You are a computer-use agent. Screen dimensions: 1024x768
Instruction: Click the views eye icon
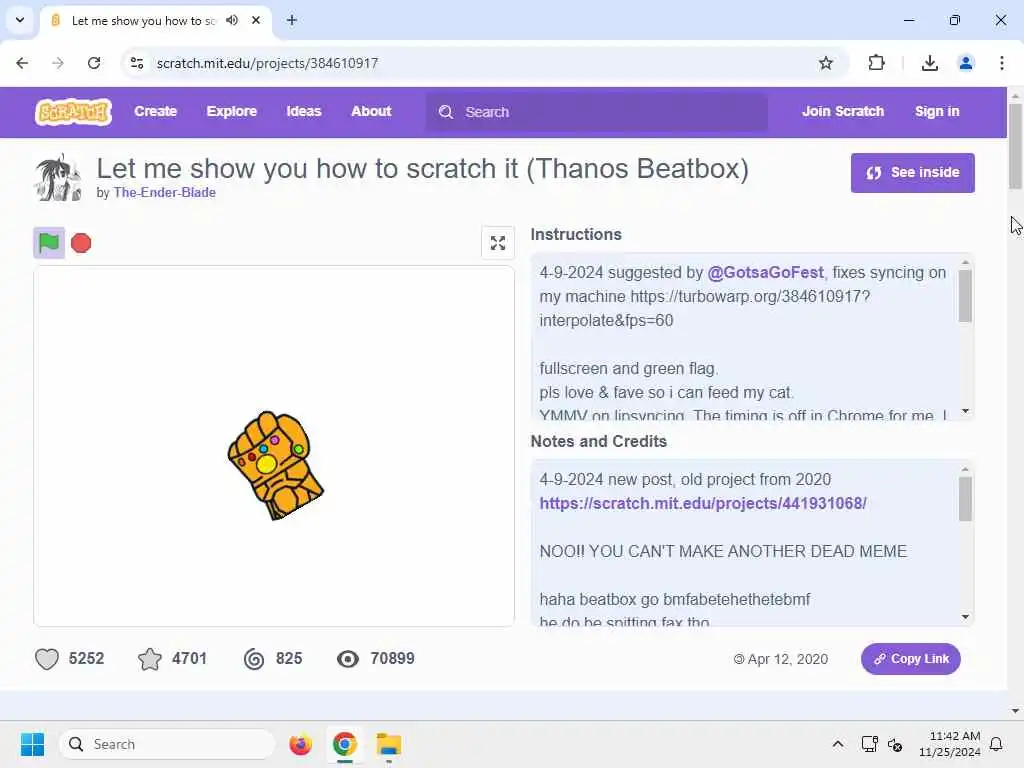(x=347, y=659)
